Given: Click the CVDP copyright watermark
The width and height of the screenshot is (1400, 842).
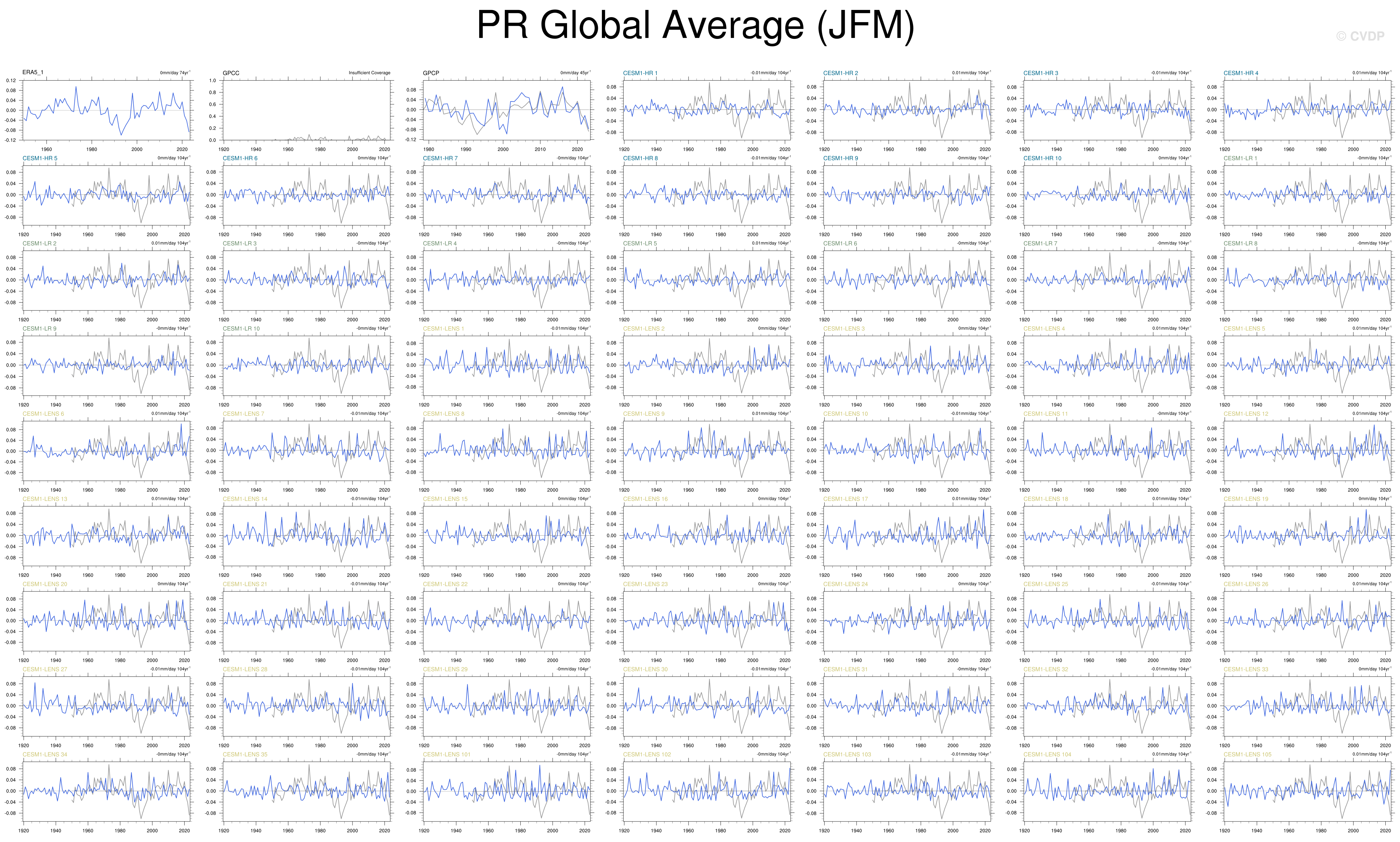Looking at the screenshot, I should (1360, 36).
